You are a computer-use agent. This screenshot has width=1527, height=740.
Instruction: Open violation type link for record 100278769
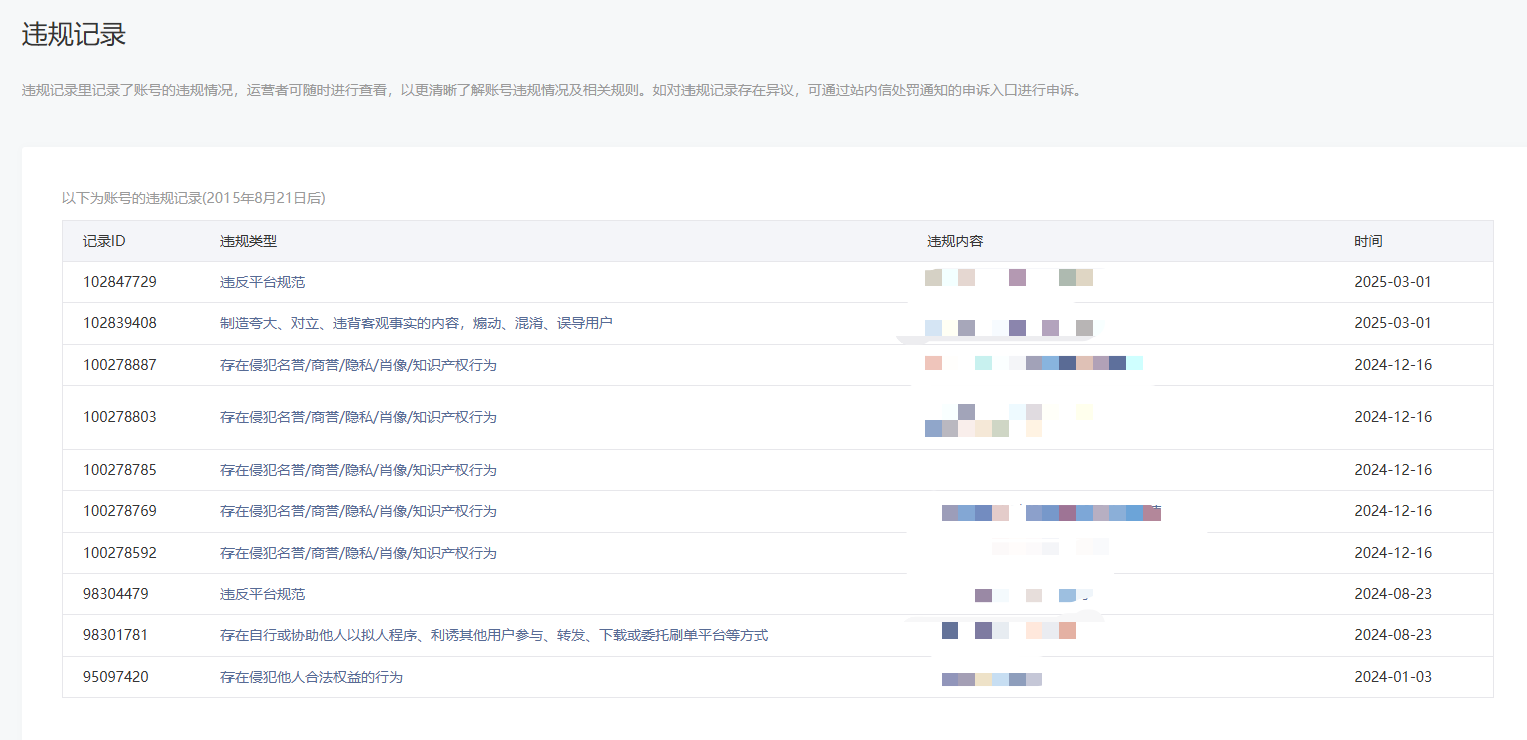358,511
